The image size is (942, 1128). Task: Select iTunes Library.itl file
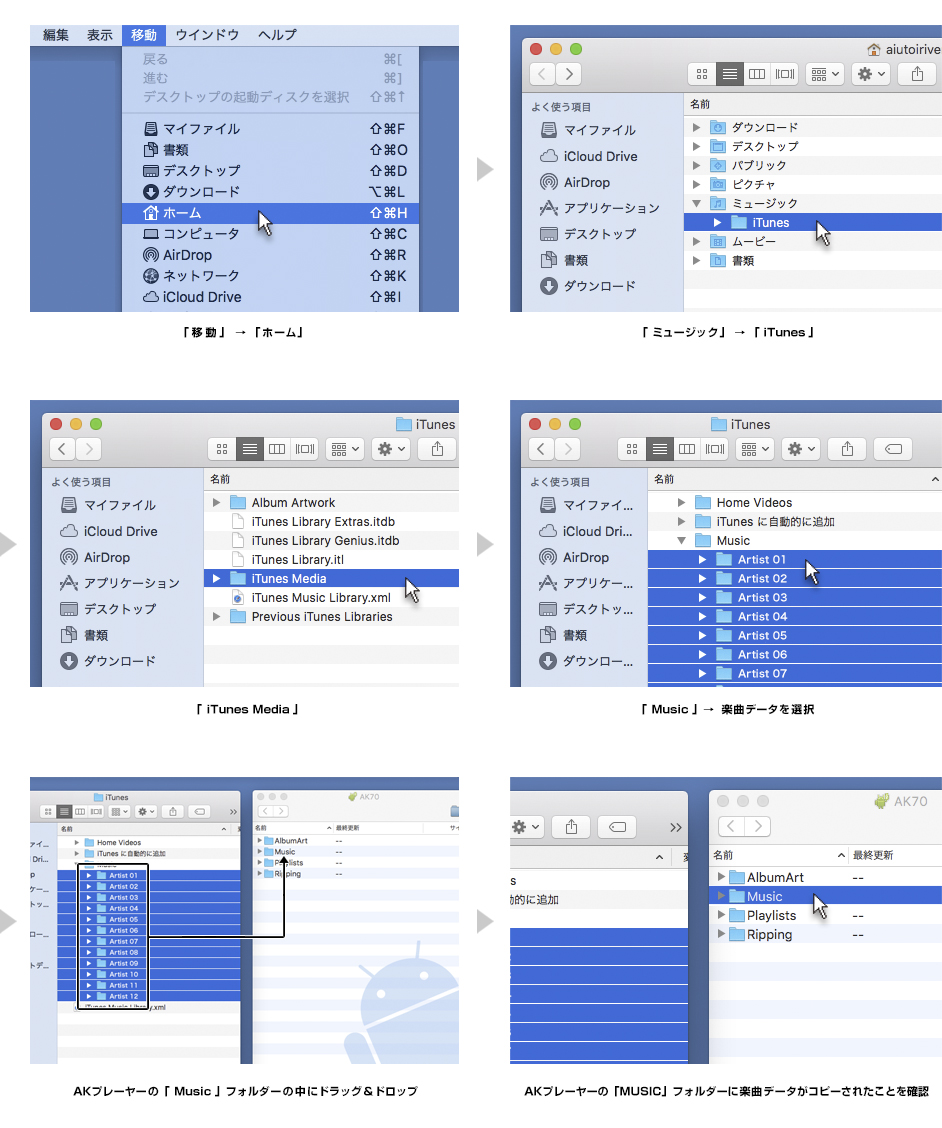297,560
